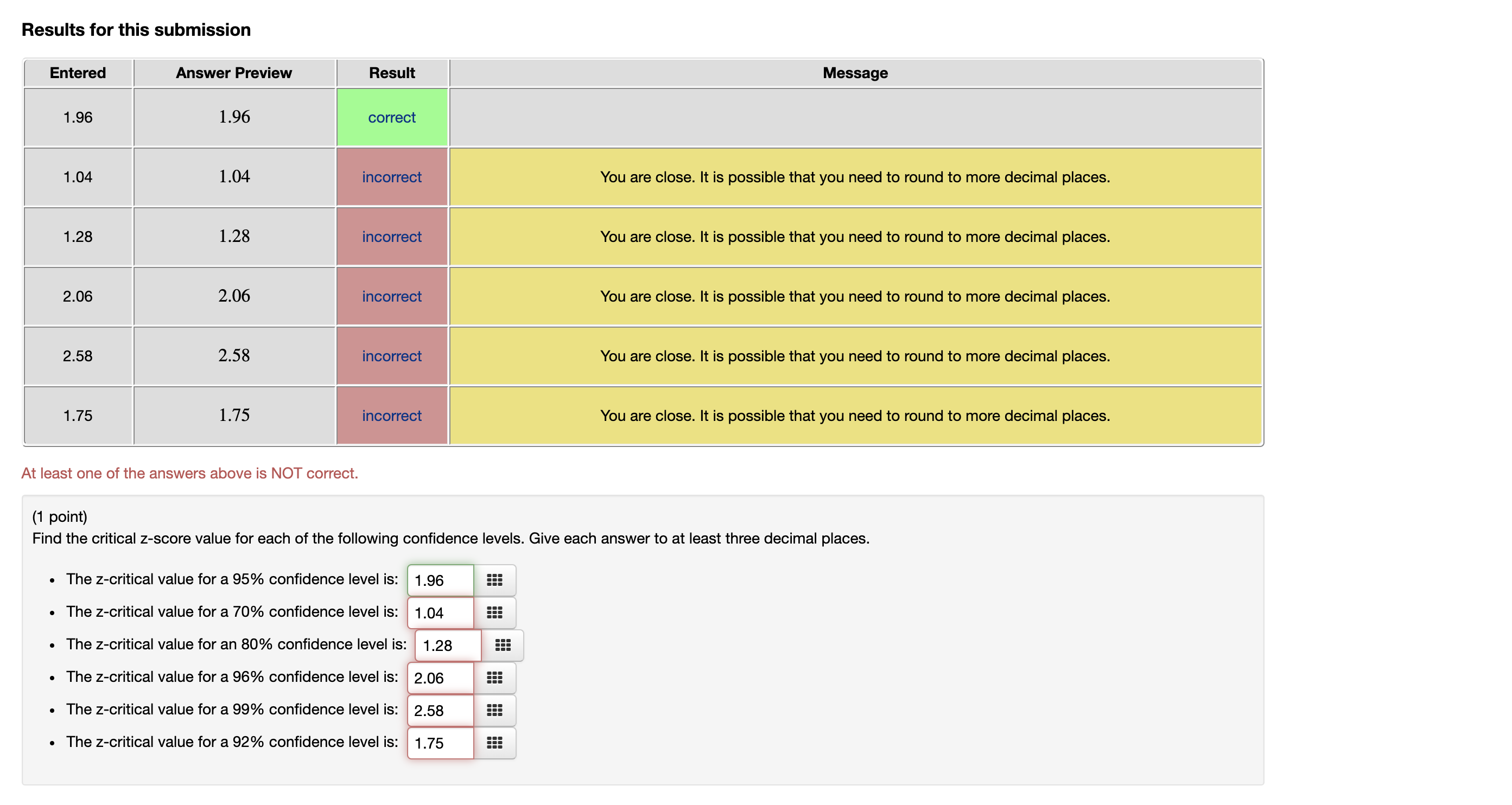
Task: Click 'incorrect' link in the 1.28 row
Action: click(x=391, y=237)
